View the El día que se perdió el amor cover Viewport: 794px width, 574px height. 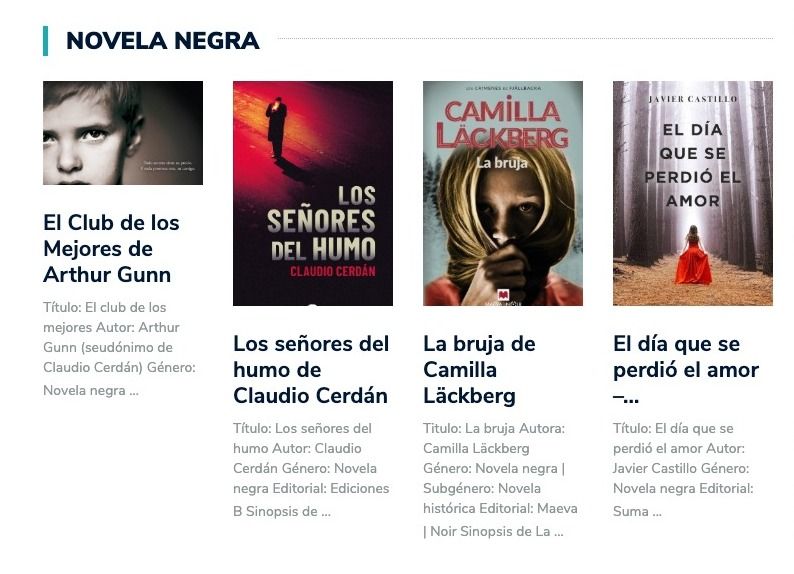693,193
